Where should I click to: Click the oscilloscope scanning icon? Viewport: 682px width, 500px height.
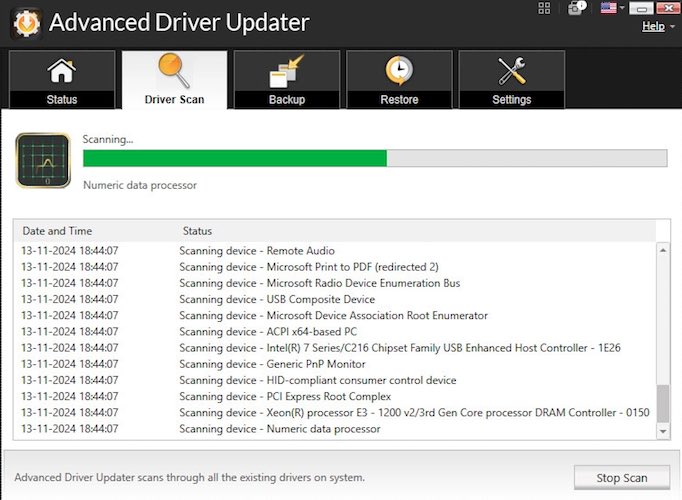click(43, 160)
